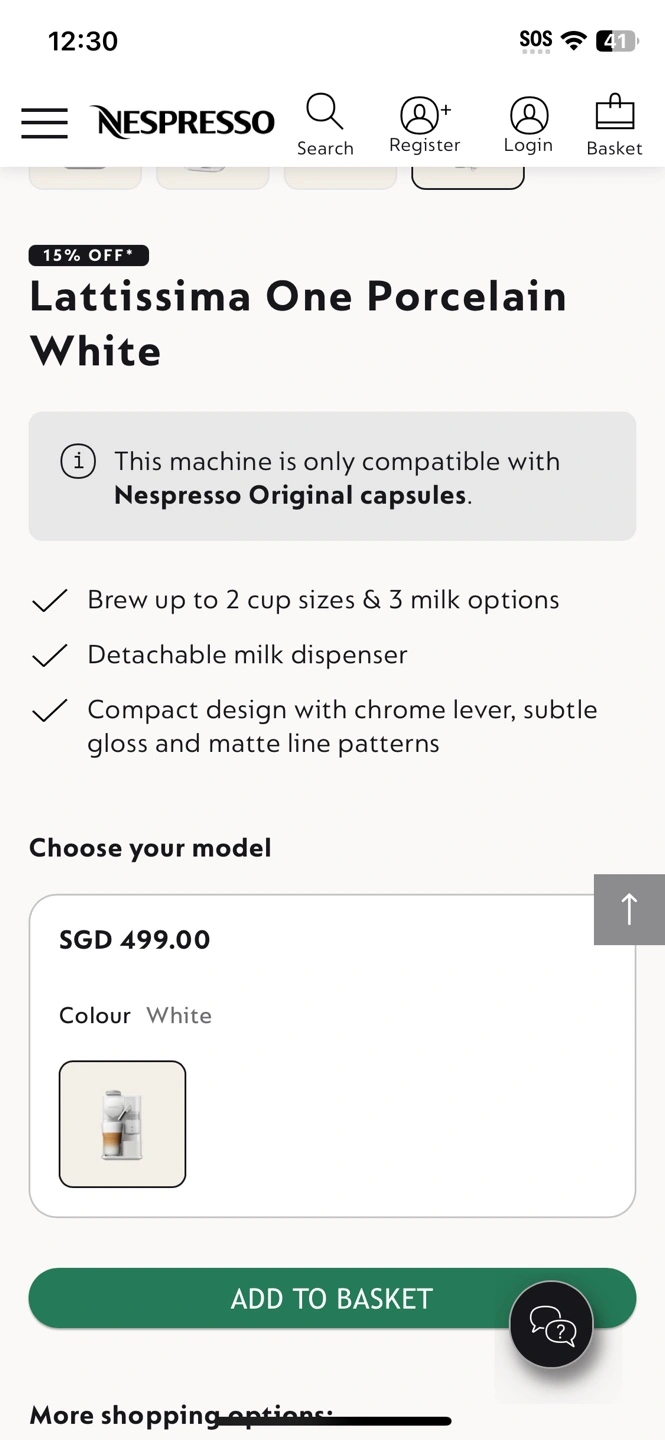Viewport: 665px width, 1440px height.
Task: Tap the Nespresso logo
Action: tap(183, 122)
